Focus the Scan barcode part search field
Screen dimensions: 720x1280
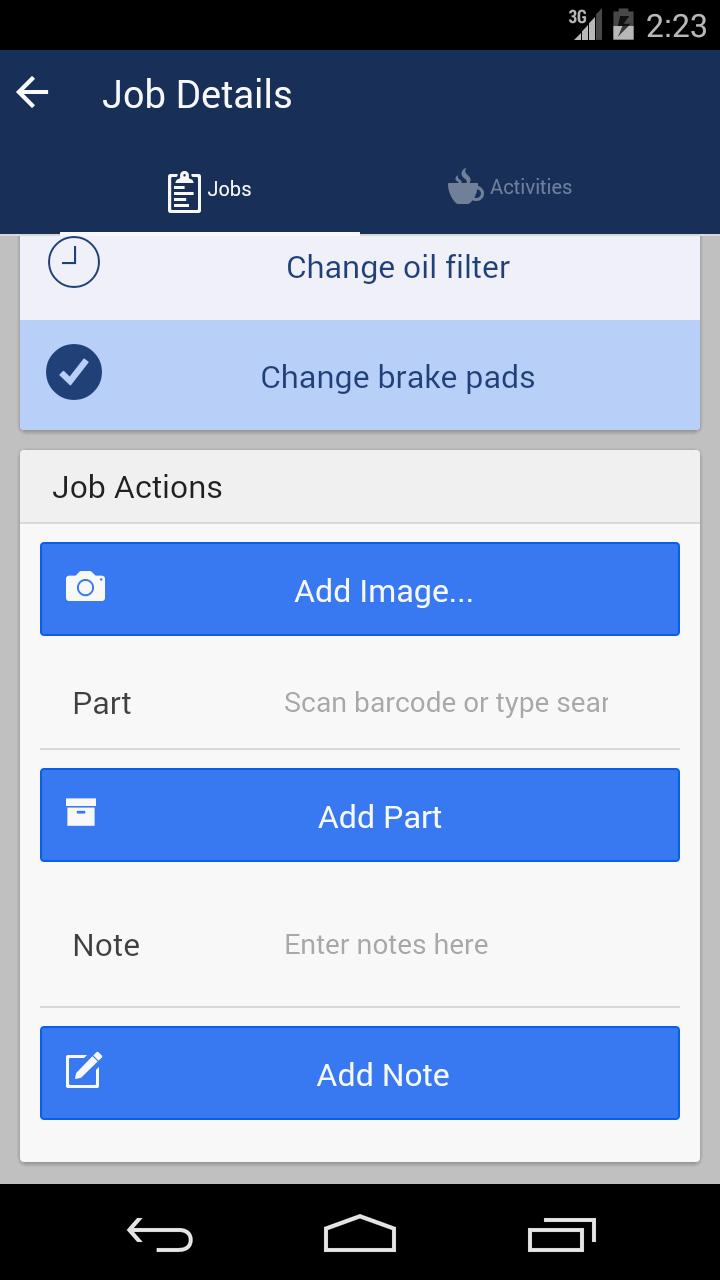point(446,702)
